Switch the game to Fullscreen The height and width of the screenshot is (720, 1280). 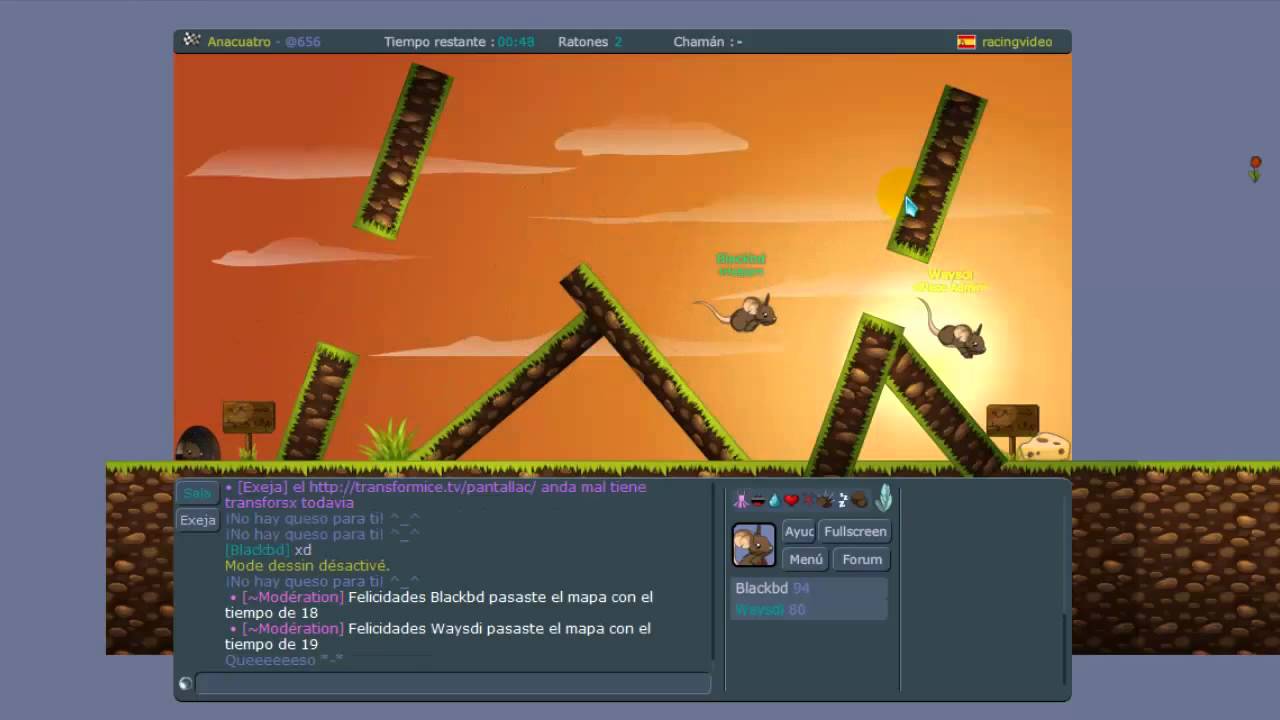[x=855, y=531]
